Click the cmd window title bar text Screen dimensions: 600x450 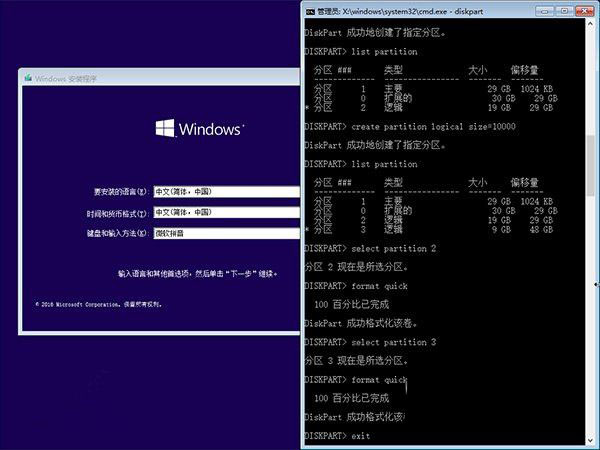400,11
